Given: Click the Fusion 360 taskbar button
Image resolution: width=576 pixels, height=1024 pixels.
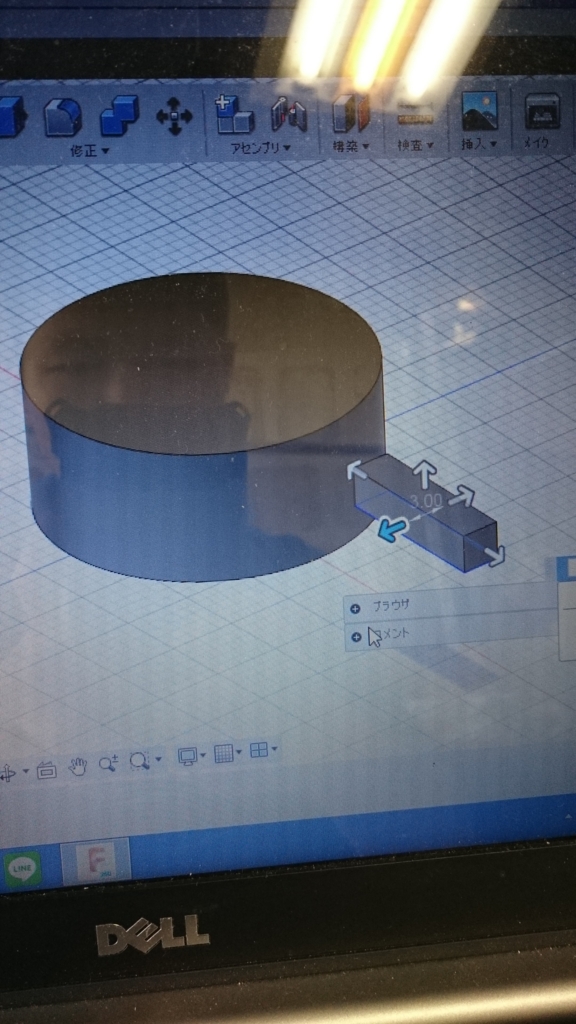Looking at the screenshot, I should (97, 859).
